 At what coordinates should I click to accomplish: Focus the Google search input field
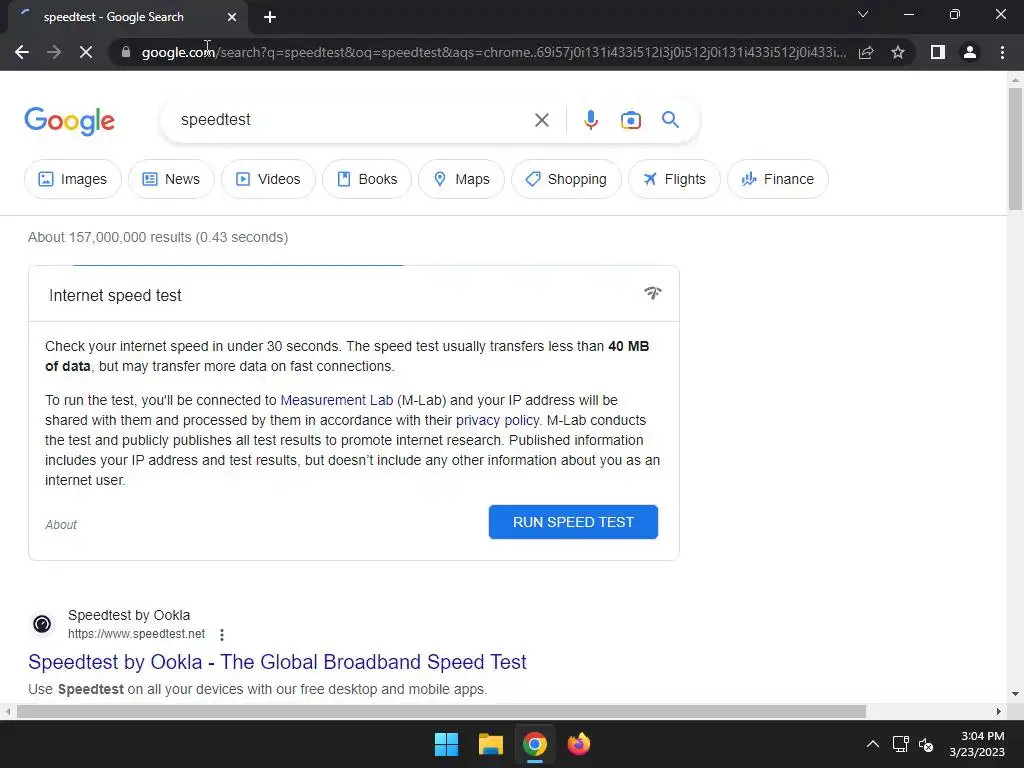pos(353,120)
